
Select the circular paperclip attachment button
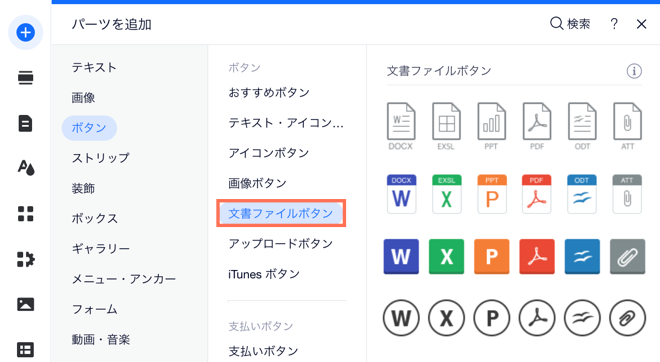click(627, 318)
